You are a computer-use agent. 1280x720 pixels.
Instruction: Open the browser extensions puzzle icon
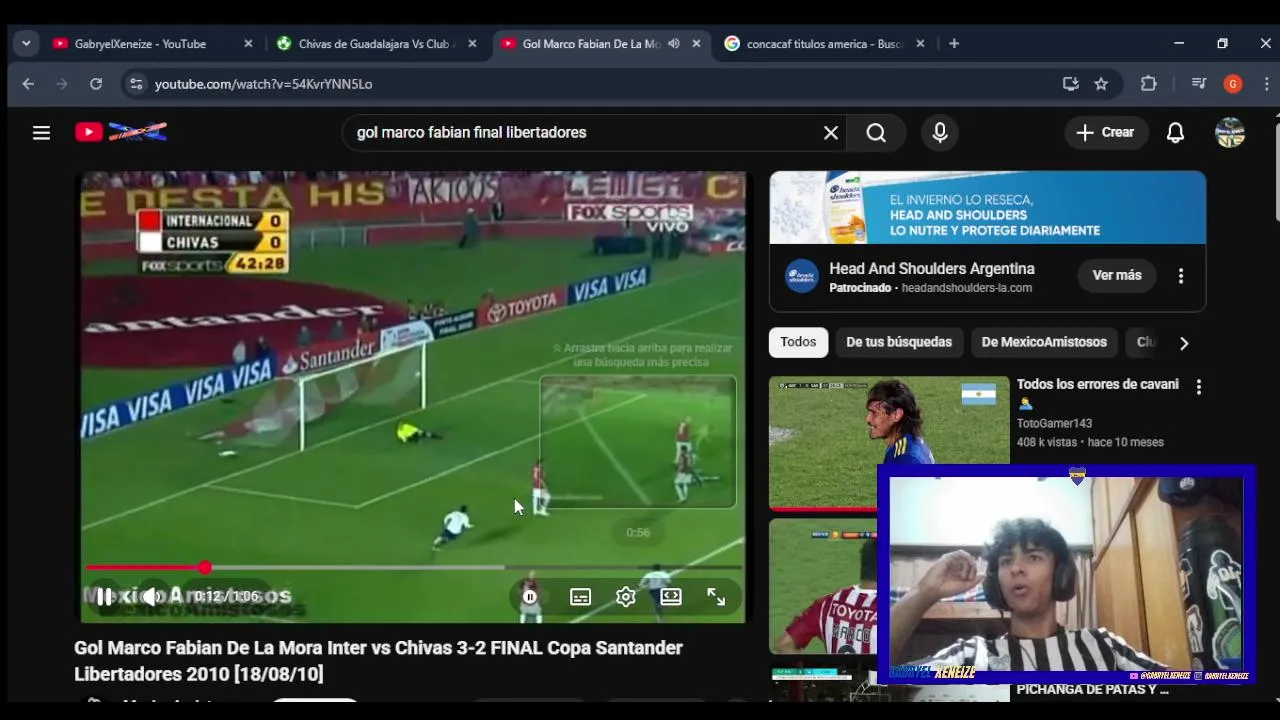pos(1149,84)
